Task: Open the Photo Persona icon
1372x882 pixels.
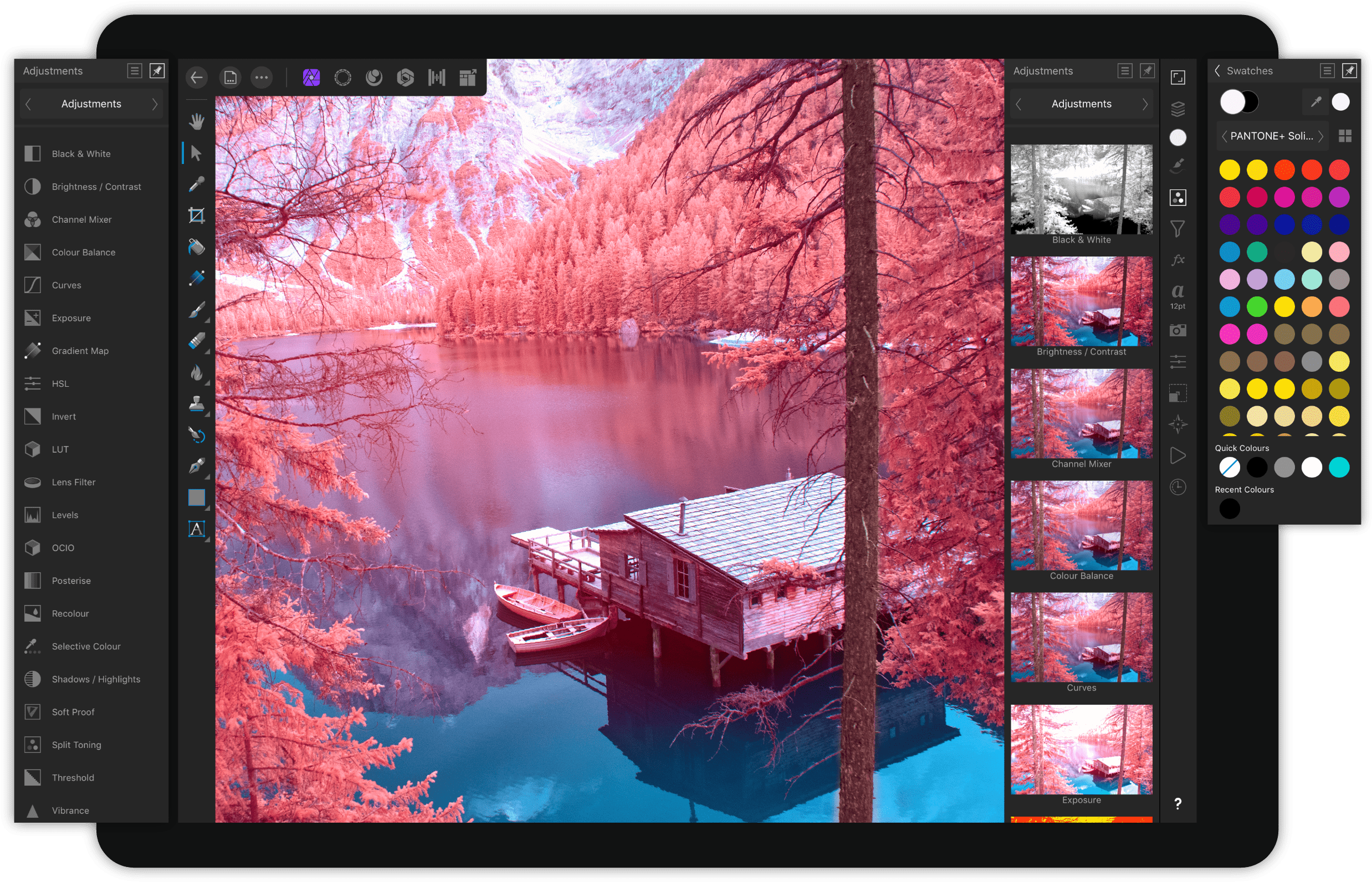Action: pos(311,78)
